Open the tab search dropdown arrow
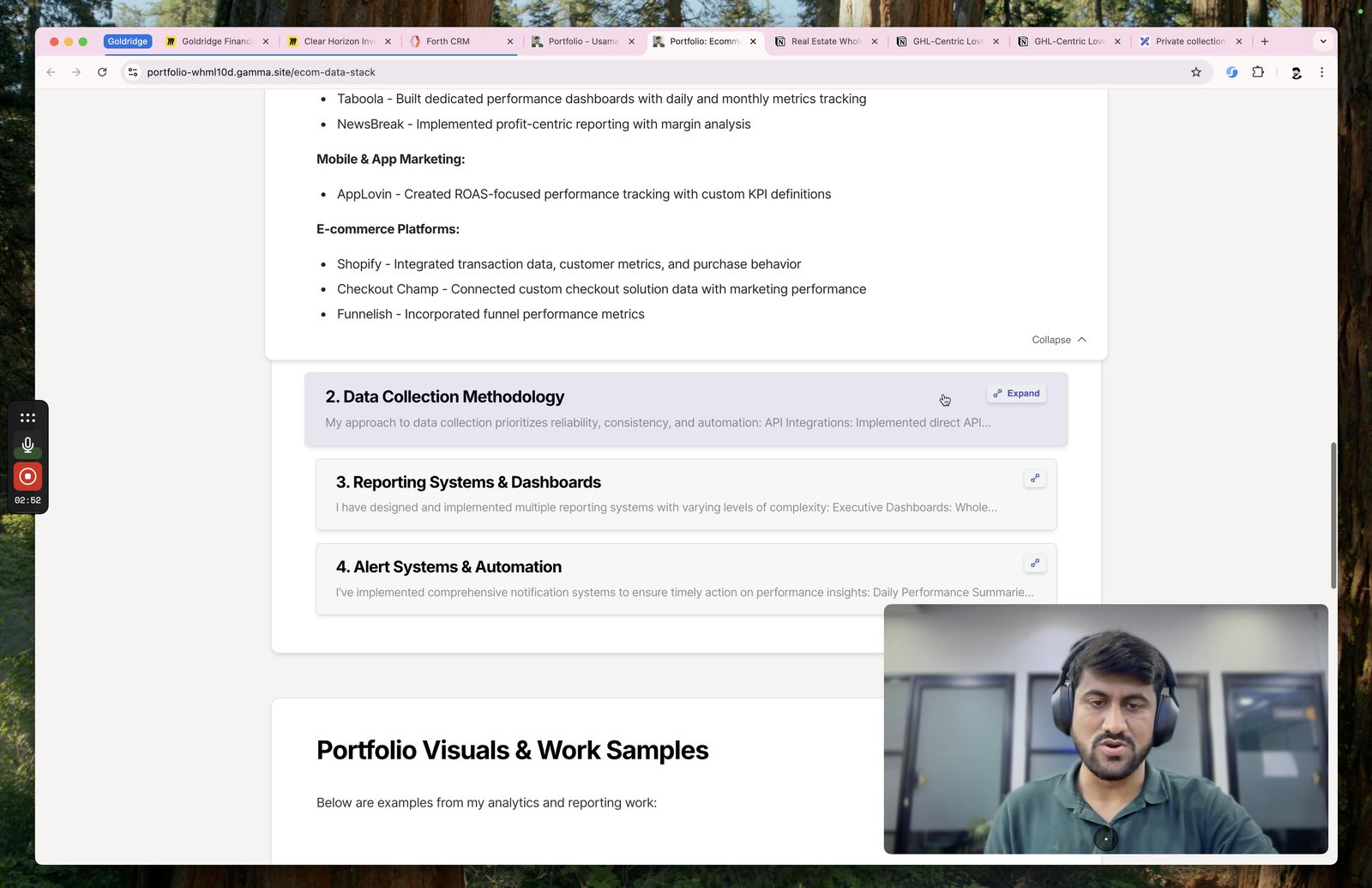The width and height of the screenshot is (1372, 888). pyautogui.click(x=1323, y=41)
